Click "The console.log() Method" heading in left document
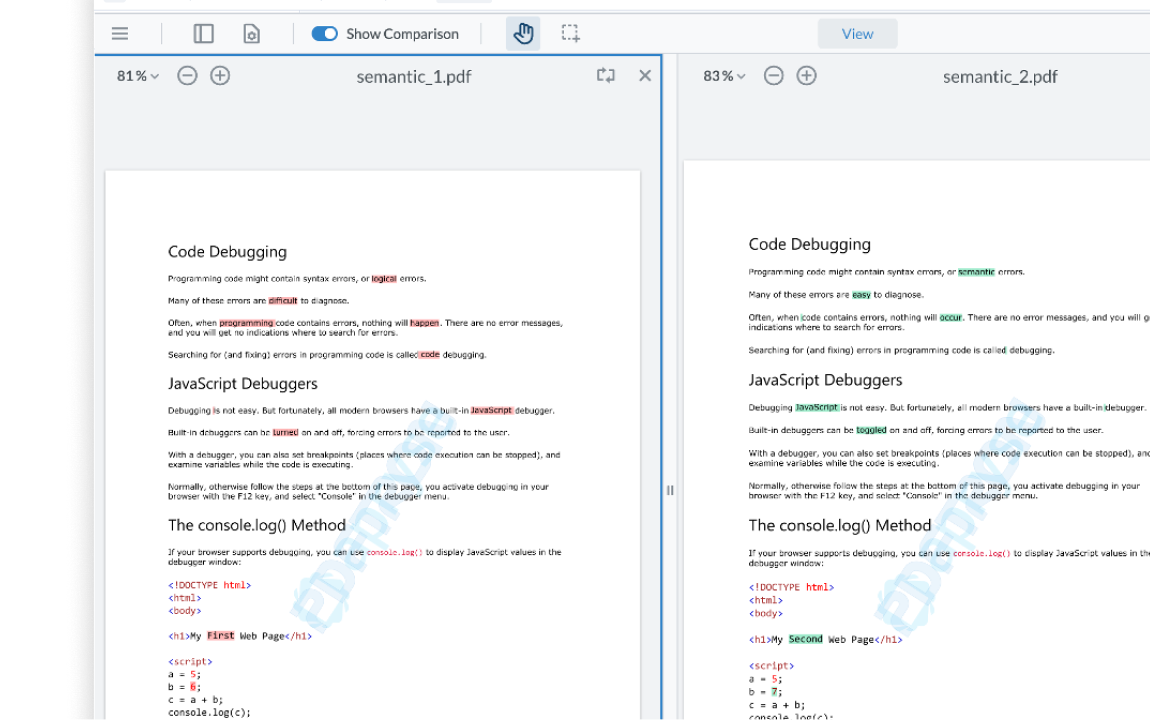 tap(257, 525)
